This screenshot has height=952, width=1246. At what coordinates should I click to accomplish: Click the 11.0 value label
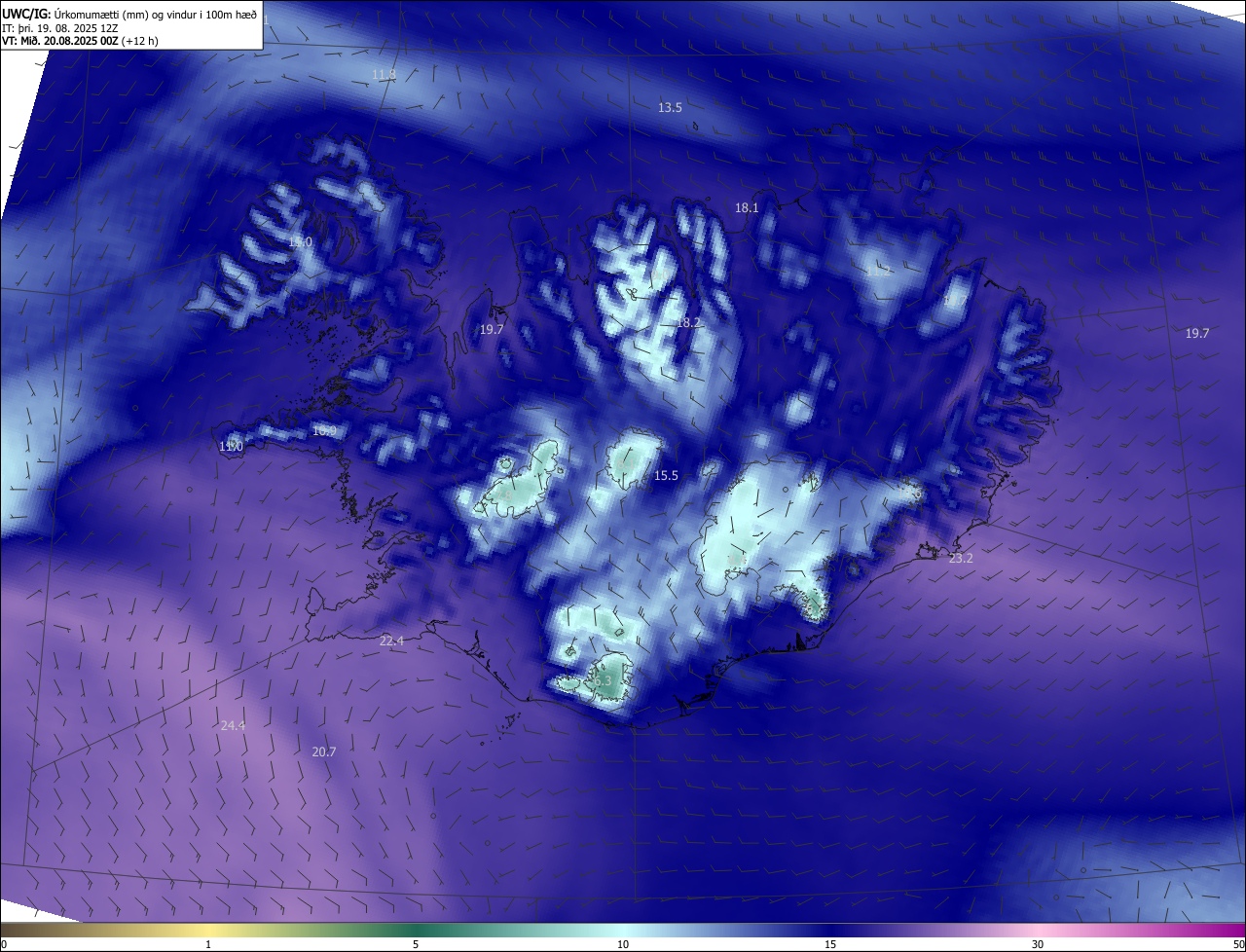pyautogui.click(x=231, y=447)
